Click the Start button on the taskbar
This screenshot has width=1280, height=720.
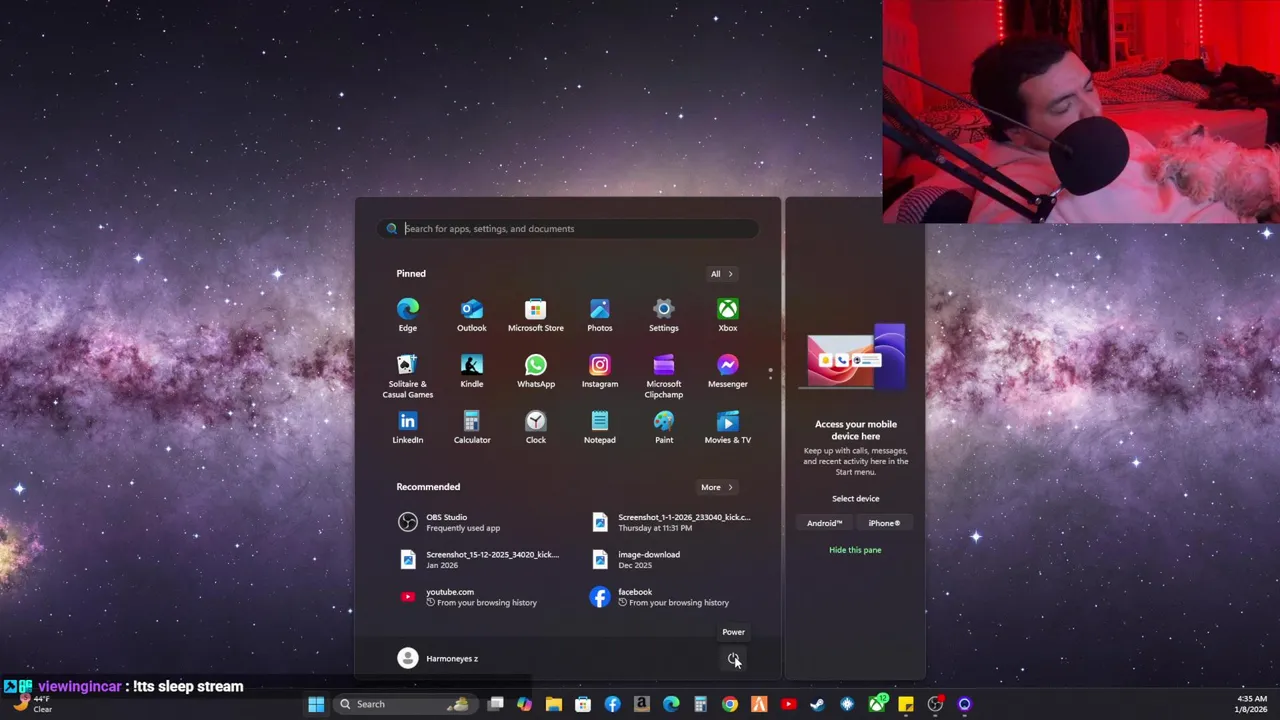316,704
